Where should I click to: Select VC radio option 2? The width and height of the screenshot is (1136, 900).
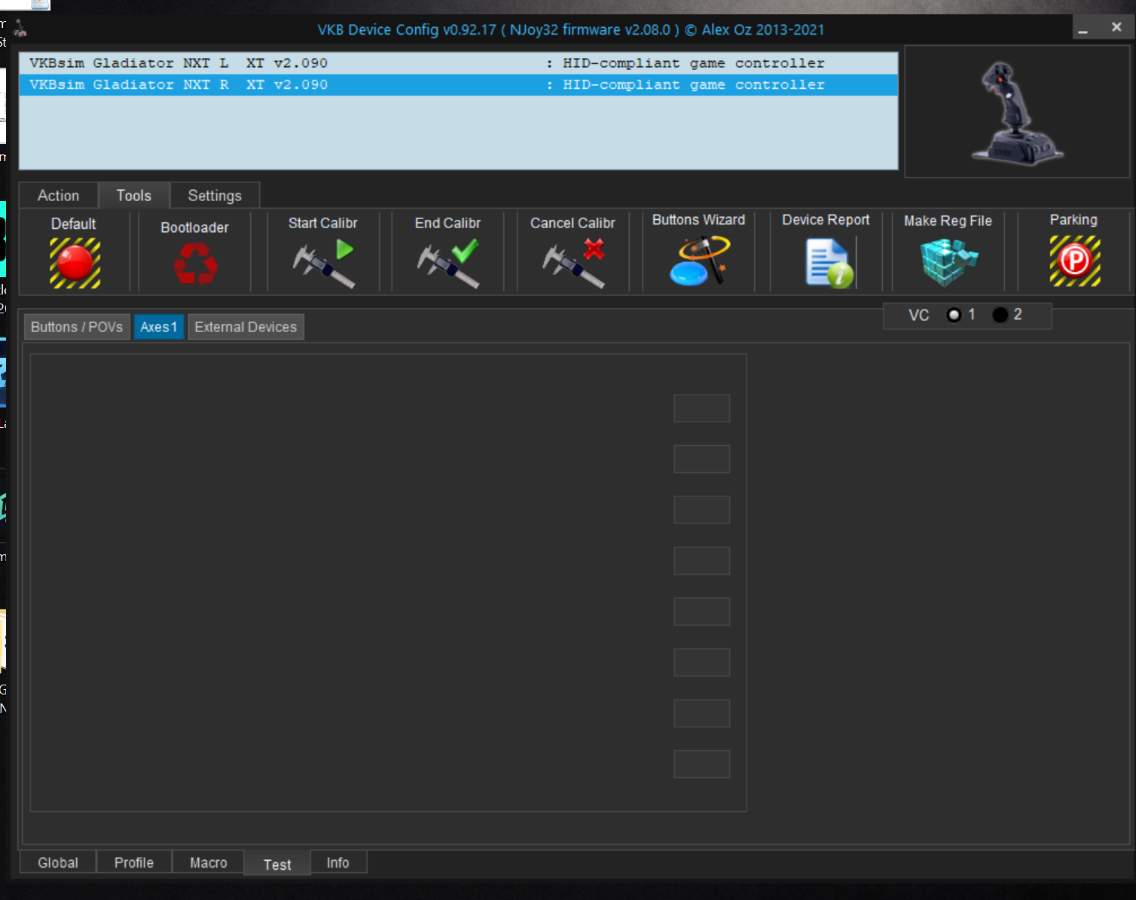point(1000,315)
